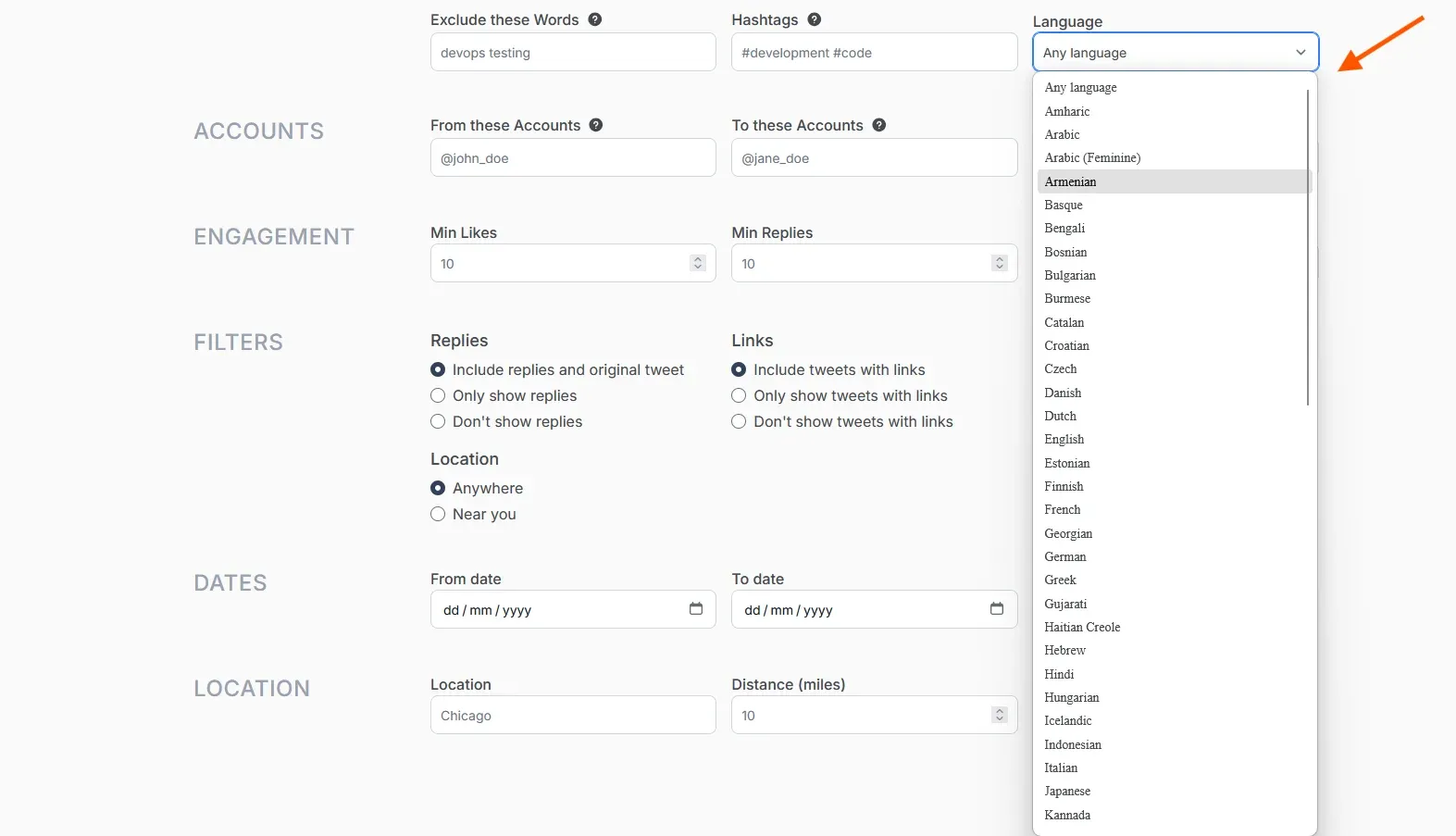1456x836 pixels.
Task: Choose French language option
Action: coord(1174,509)
